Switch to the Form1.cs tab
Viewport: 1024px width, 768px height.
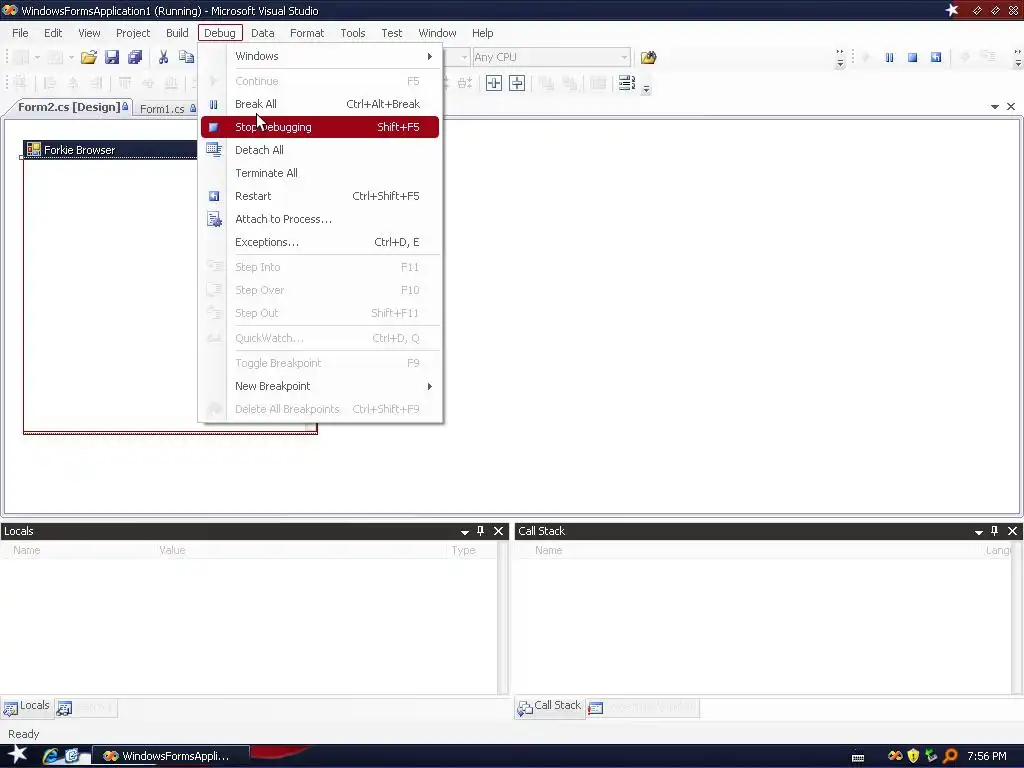pos(167,108)
